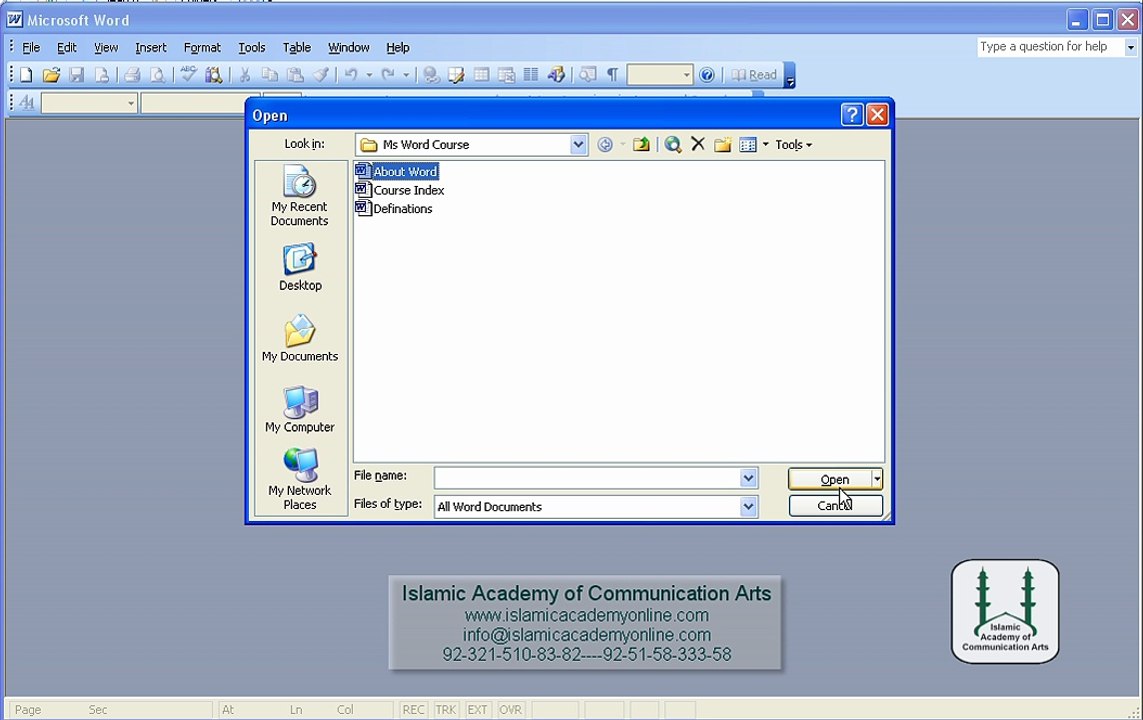
Task: Click the Undo arrow icon
Action: [x=351, y=74]
